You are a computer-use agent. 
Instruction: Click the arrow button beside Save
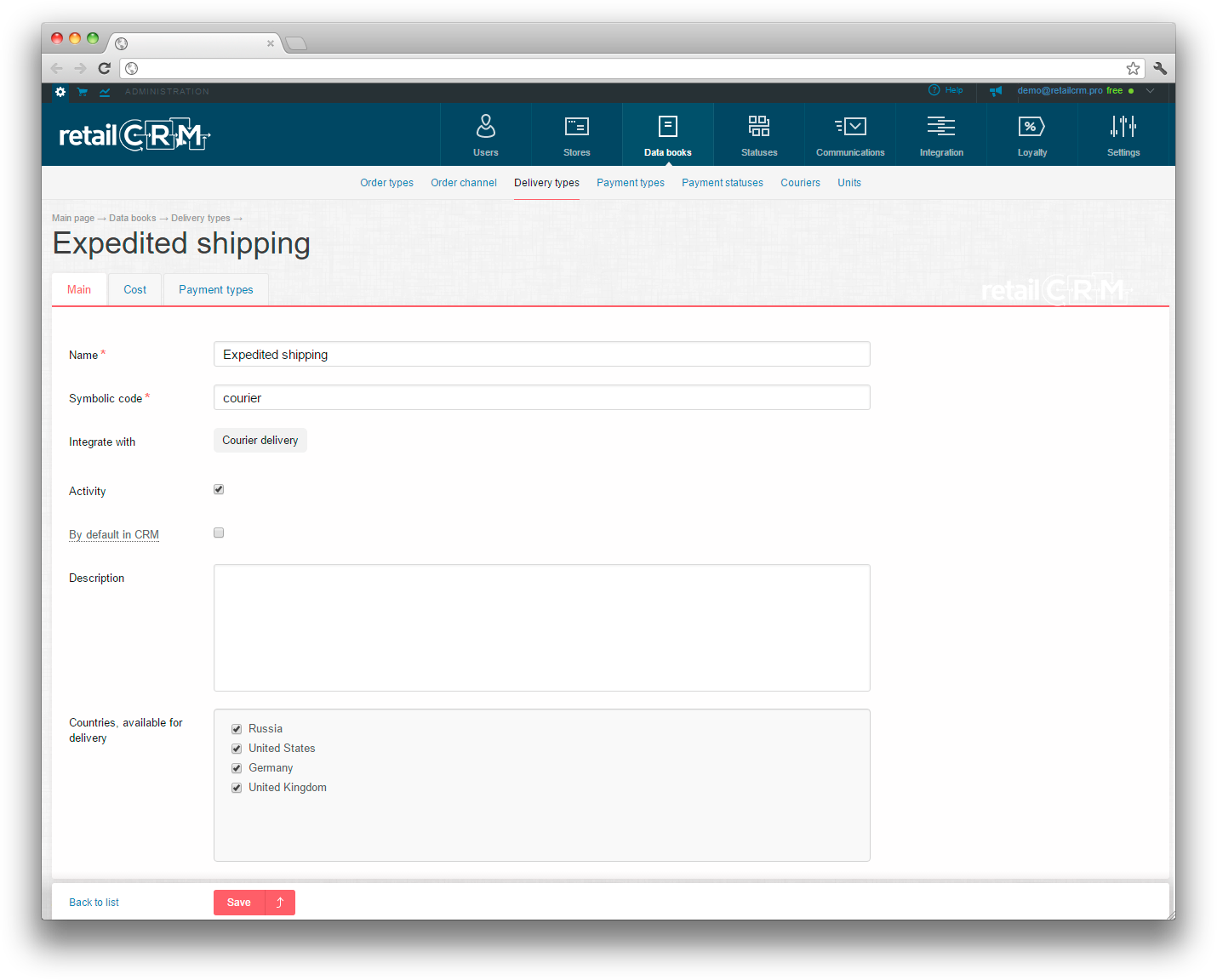(280, 903)
